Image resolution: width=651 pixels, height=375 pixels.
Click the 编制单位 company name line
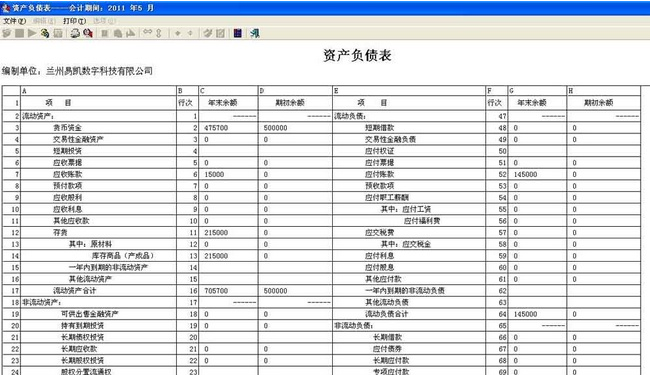(77, 71)
